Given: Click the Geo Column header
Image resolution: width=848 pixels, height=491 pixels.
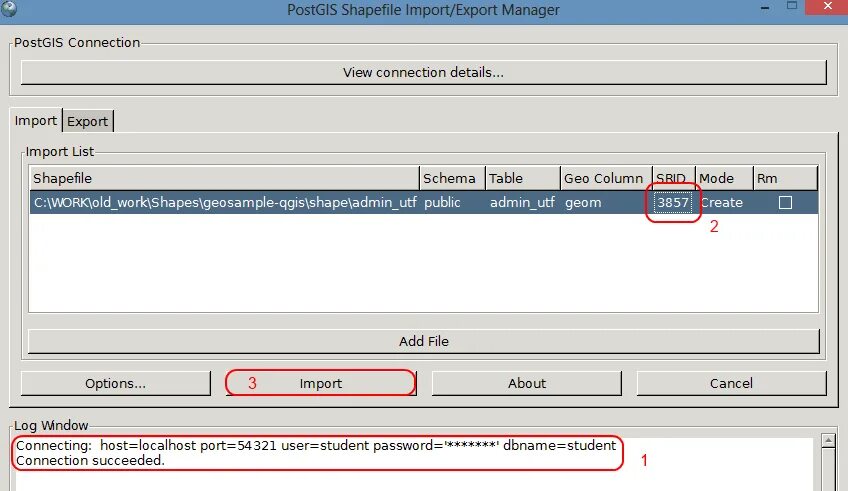Looking at the screenshot, I should [606, 178].
